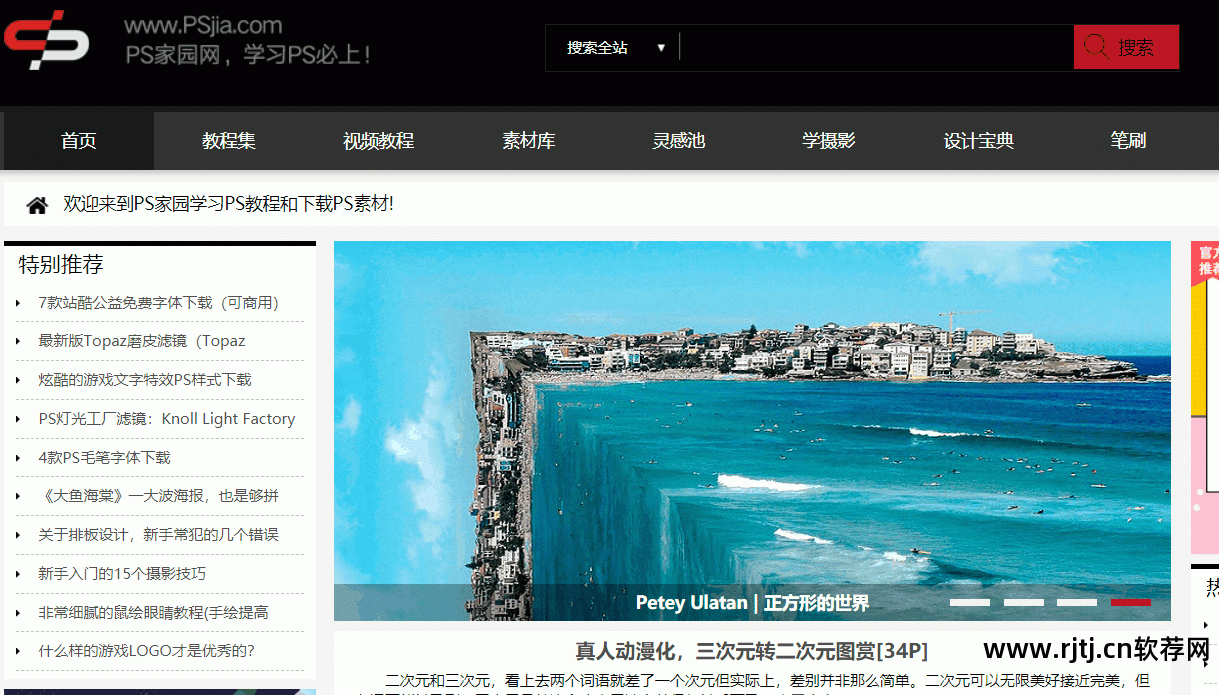Click the magnifier icon in search button
The image size is (1219, 695).
click(1096, 47)
